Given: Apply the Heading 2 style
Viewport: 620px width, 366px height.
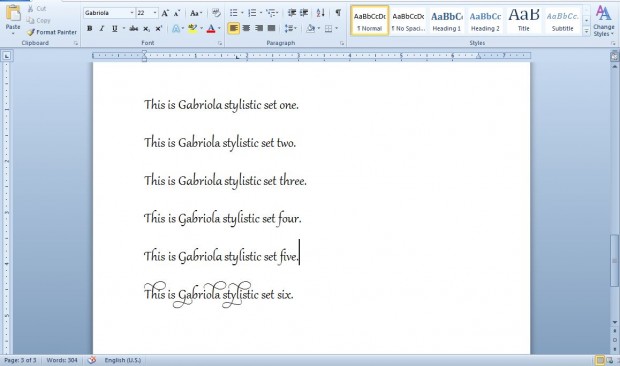Looking at the screenshot, I should coord(485,21).
